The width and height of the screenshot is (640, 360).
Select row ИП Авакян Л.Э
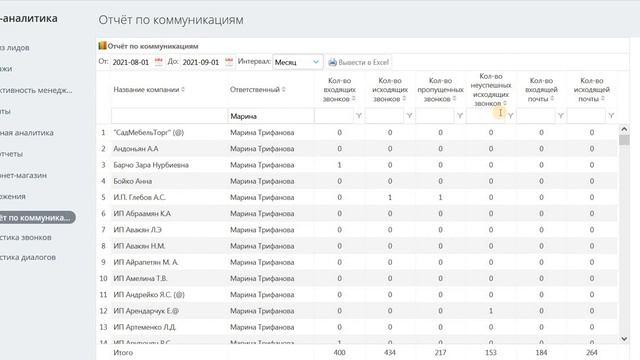pyautogui.click(x=357, y=230)
